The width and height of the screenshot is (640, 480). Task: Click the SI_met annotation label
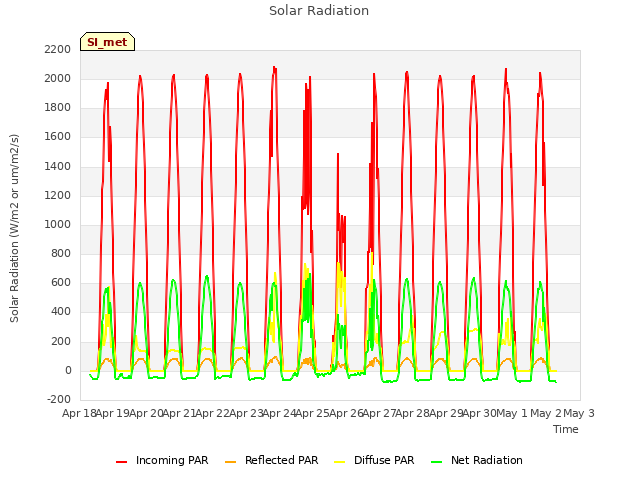pos(107,42)
